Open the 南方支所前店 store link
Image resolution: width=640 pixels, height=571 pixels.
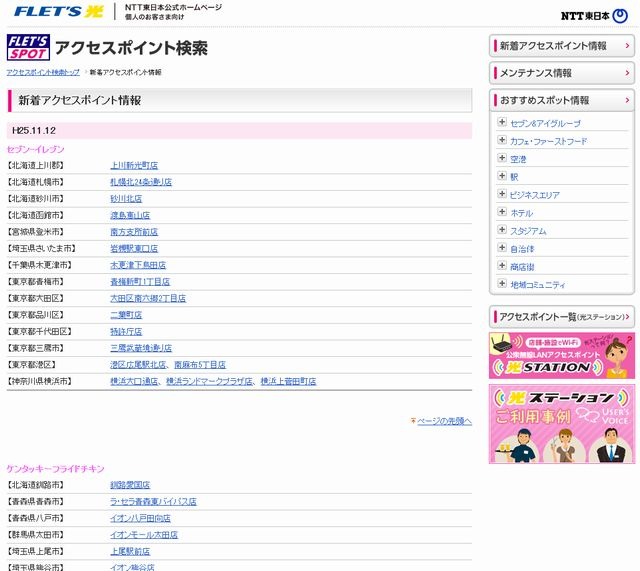click(134, 232)
